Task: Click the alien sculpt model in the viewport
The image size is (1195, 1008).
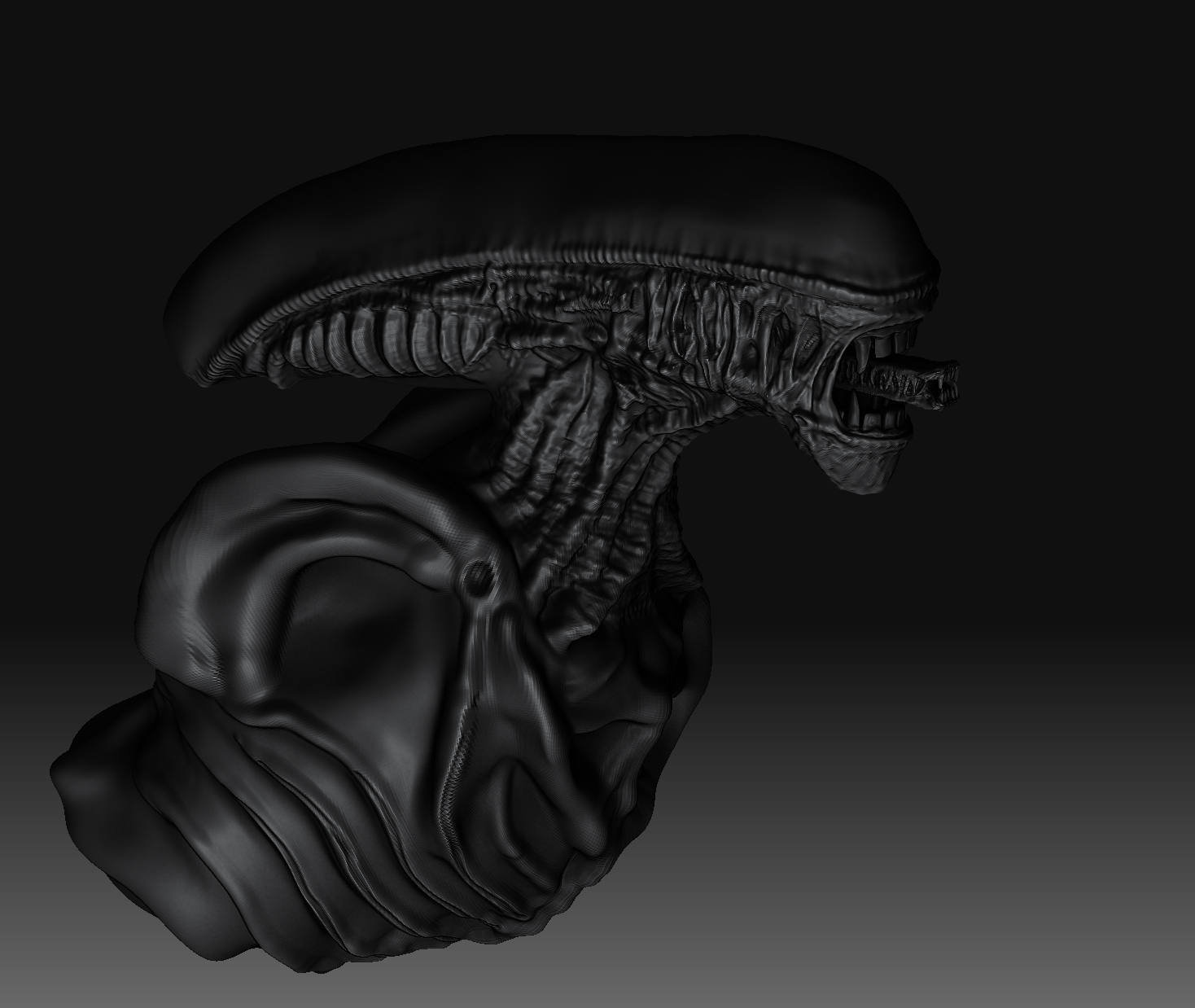Action: click(505, 554)
